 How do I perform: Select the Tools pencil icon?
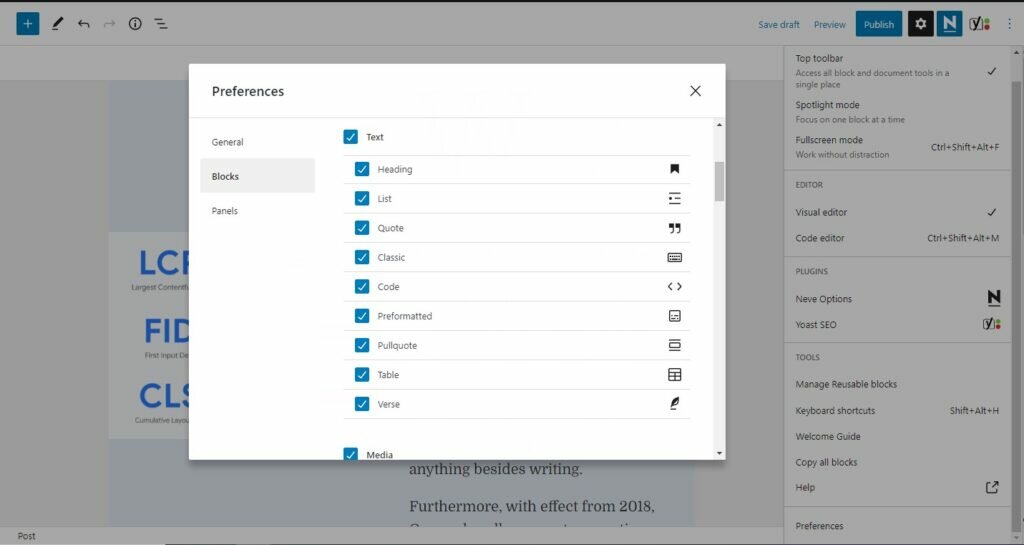tap(57, 24)
